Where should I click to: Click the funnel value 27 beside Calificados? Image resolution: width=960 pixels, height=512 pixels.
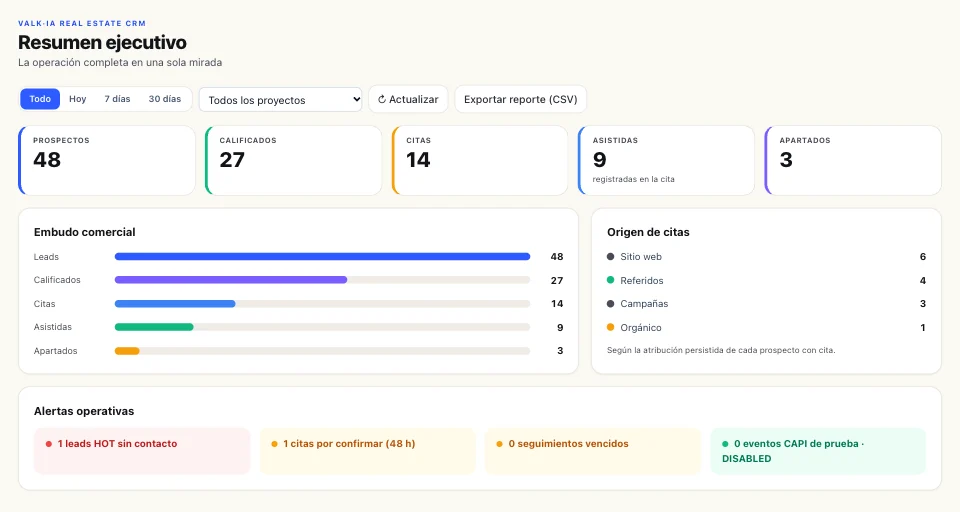point(557,280)
